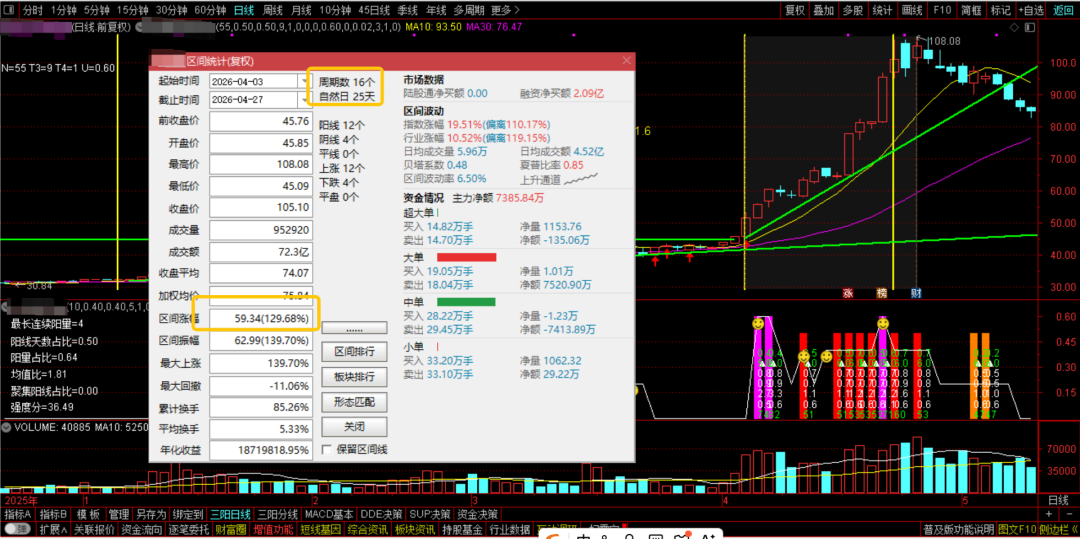Click the 前收盘价 value field
Screen dimensions: 1080x539
[x=260, y=120]
